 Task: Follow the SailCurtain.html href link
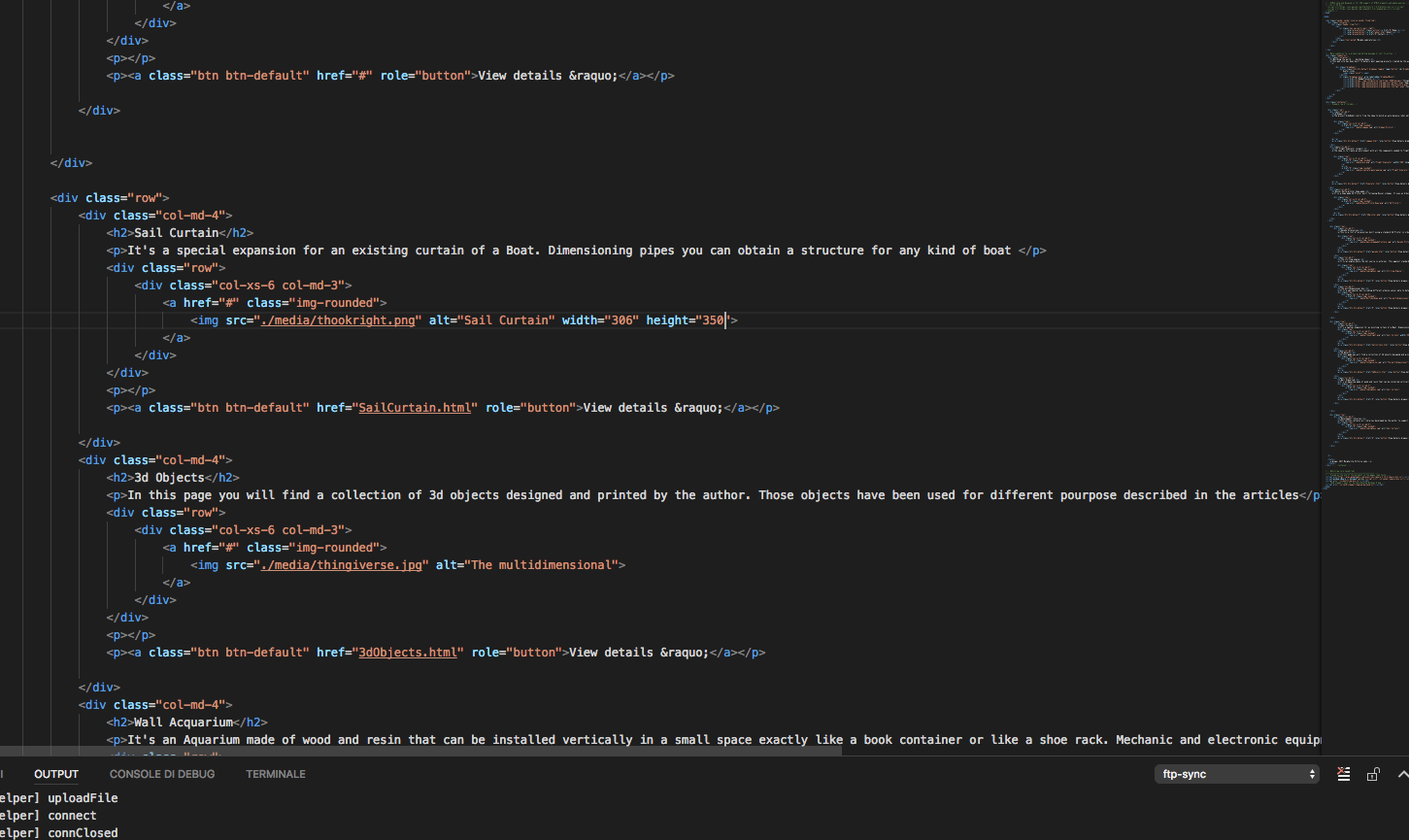[x=415, y=408]
